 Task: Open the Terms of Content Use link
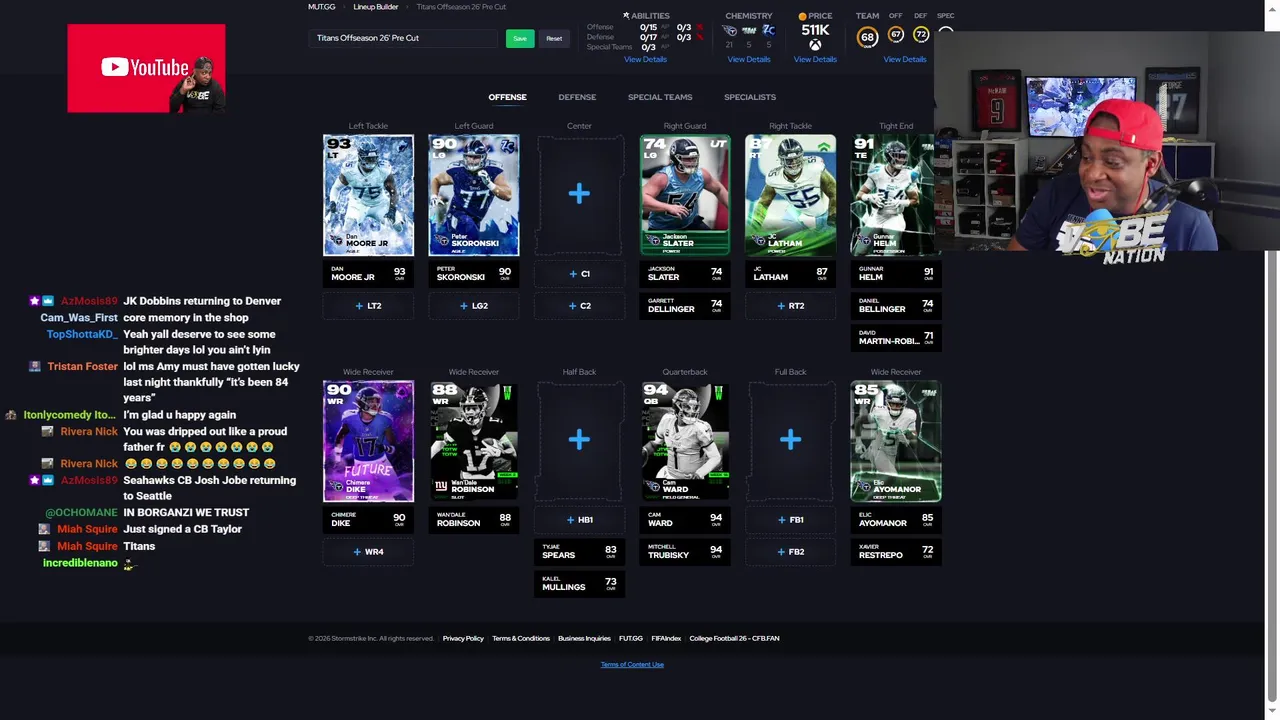(632, 665)
